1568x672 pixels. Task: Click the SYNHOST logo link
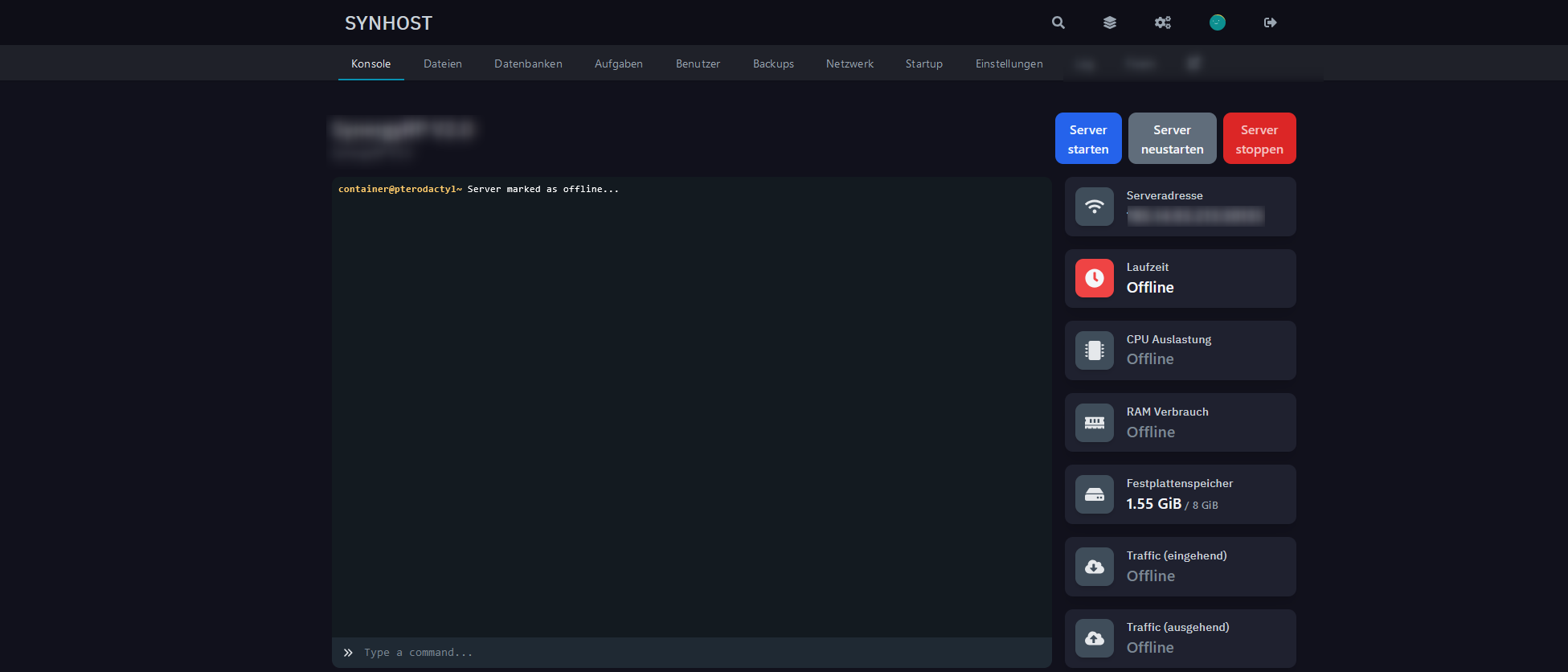click(x=388, y=23)
